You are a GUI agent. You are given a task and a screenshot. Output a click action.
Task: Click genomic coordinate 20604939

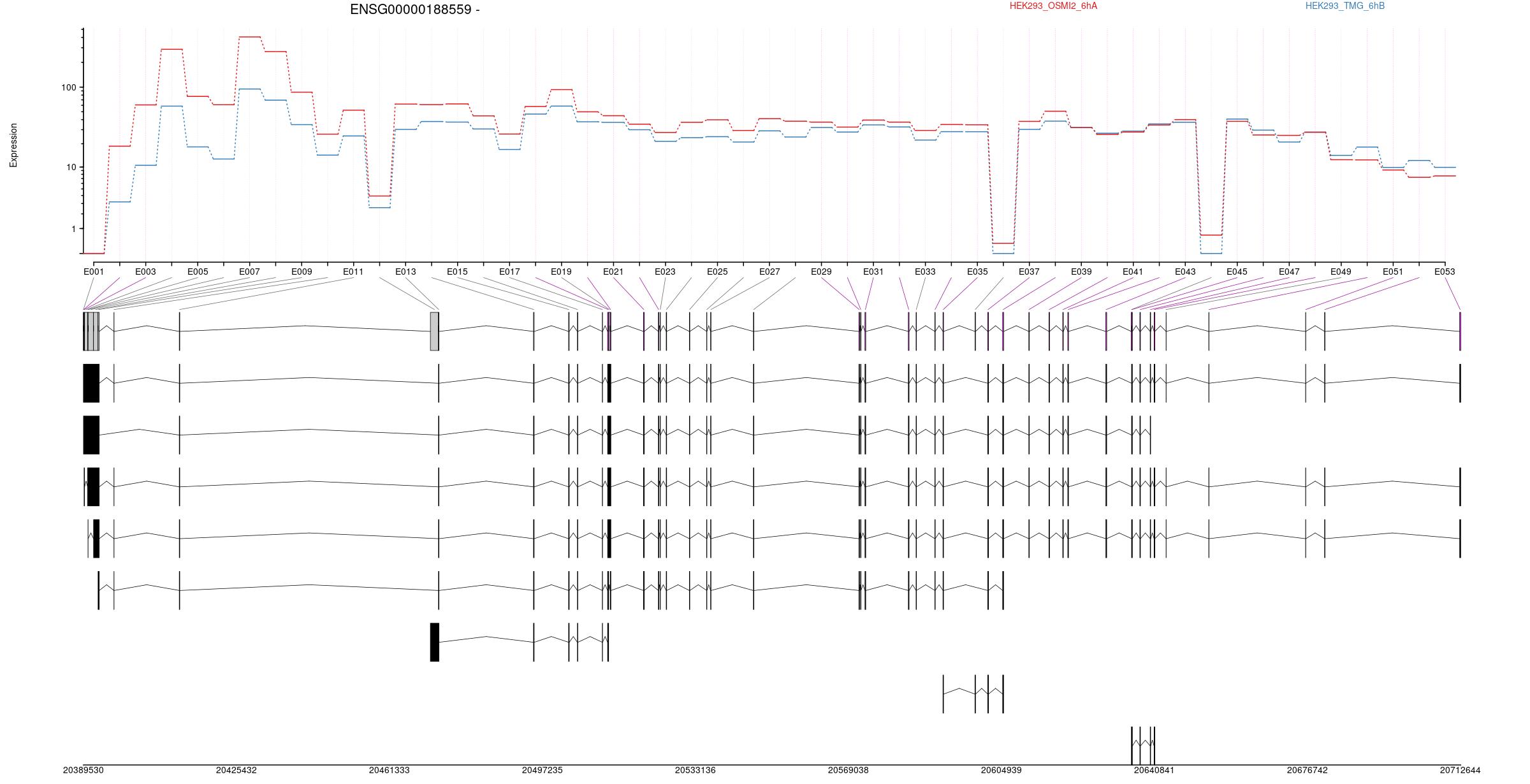(x=1001, y=771)
